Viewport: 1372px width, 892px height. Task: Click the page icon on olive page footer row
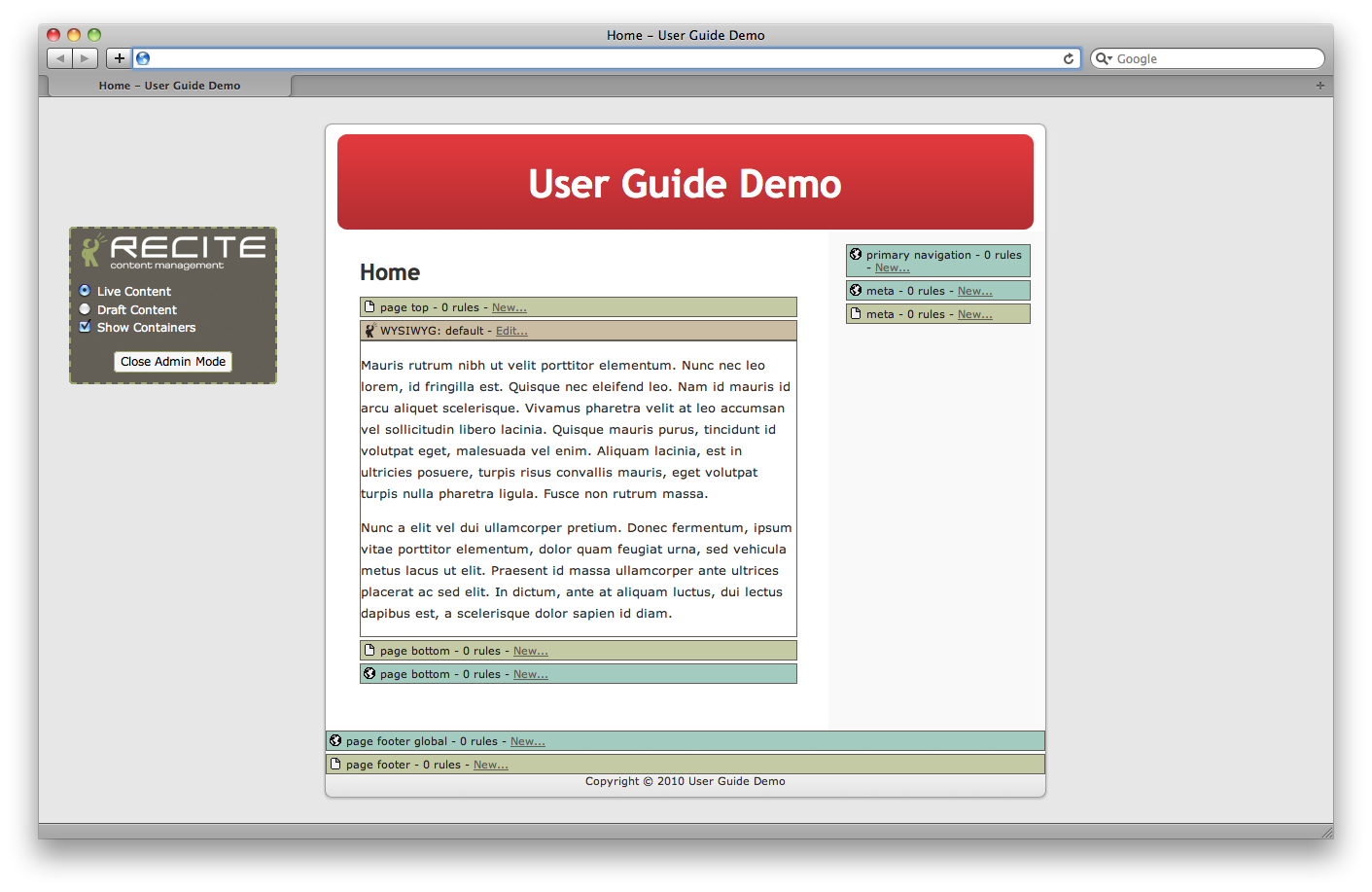(335, 764)
